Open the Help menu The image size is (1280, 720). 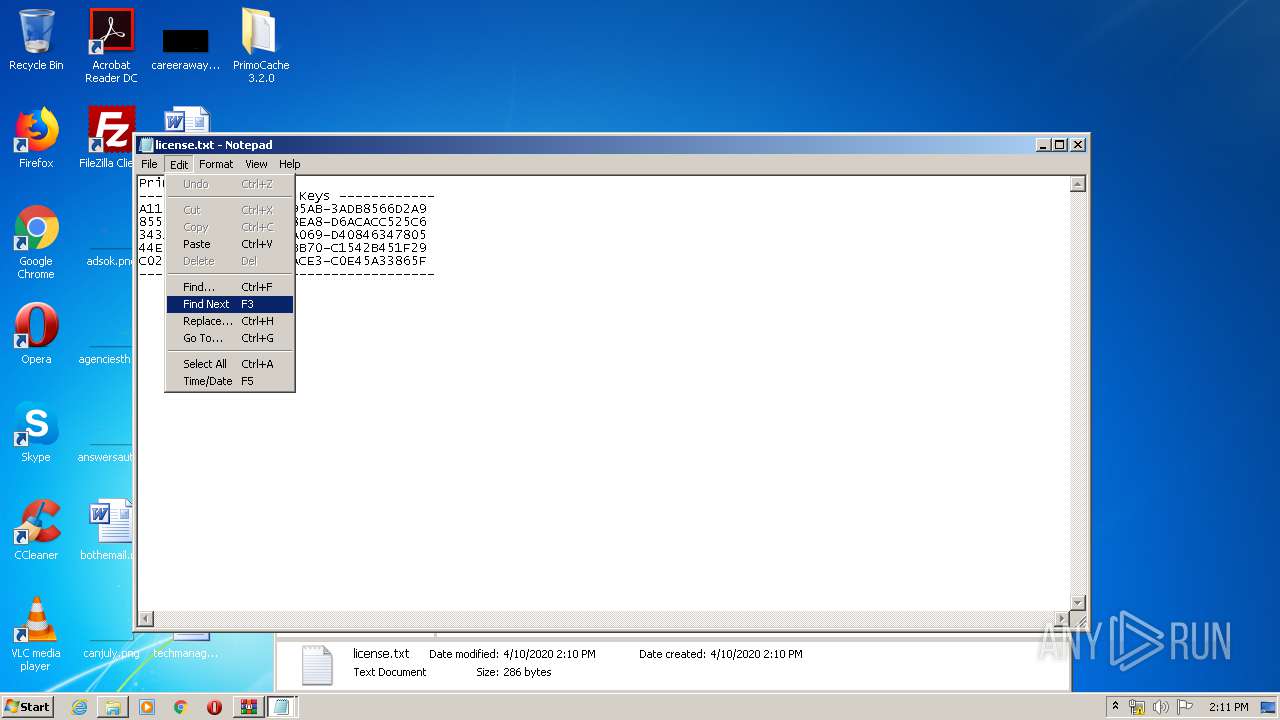tap(290, 164)
